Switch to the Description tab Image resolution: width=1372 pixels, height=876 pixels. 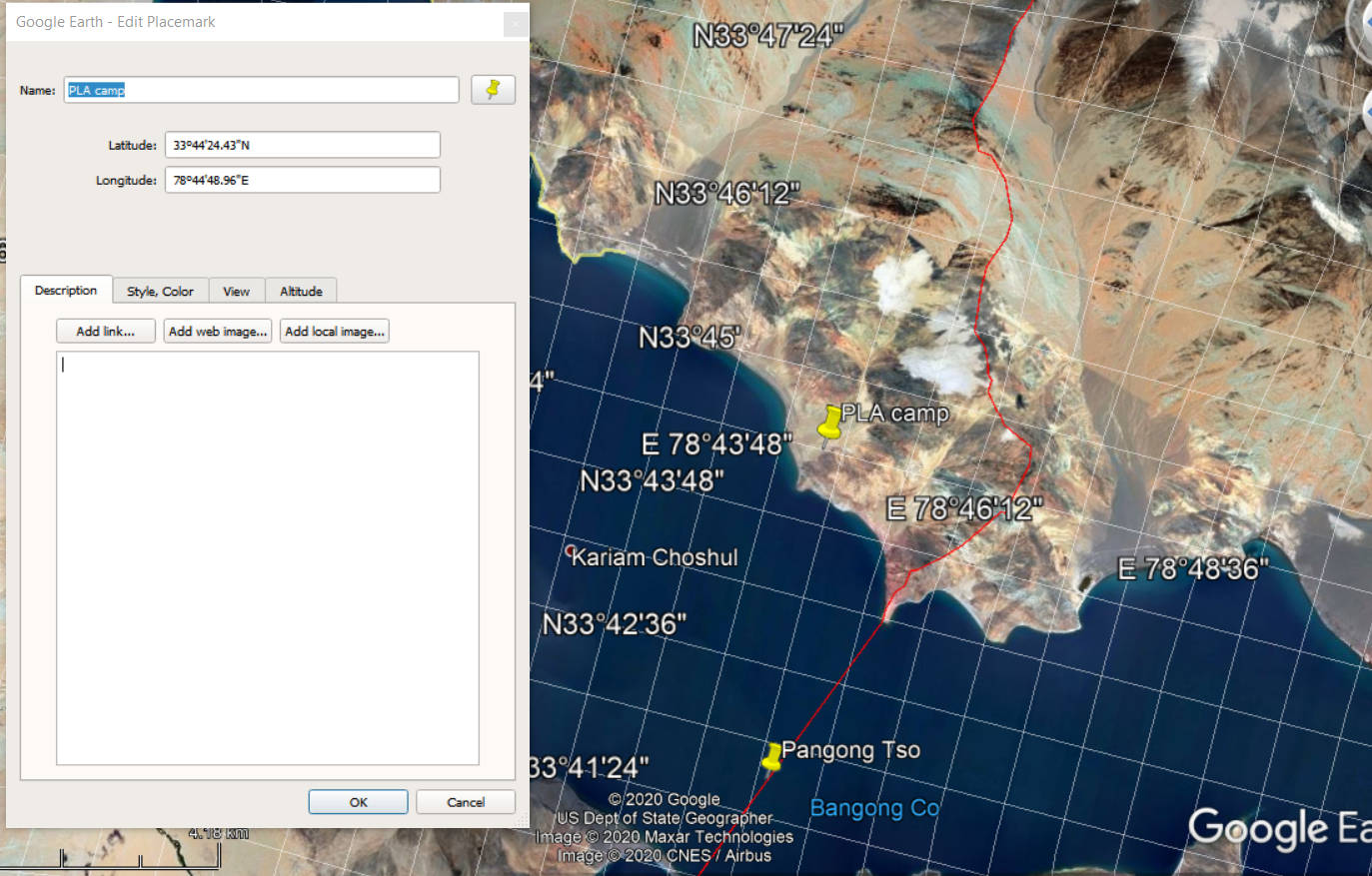[66, 291]
